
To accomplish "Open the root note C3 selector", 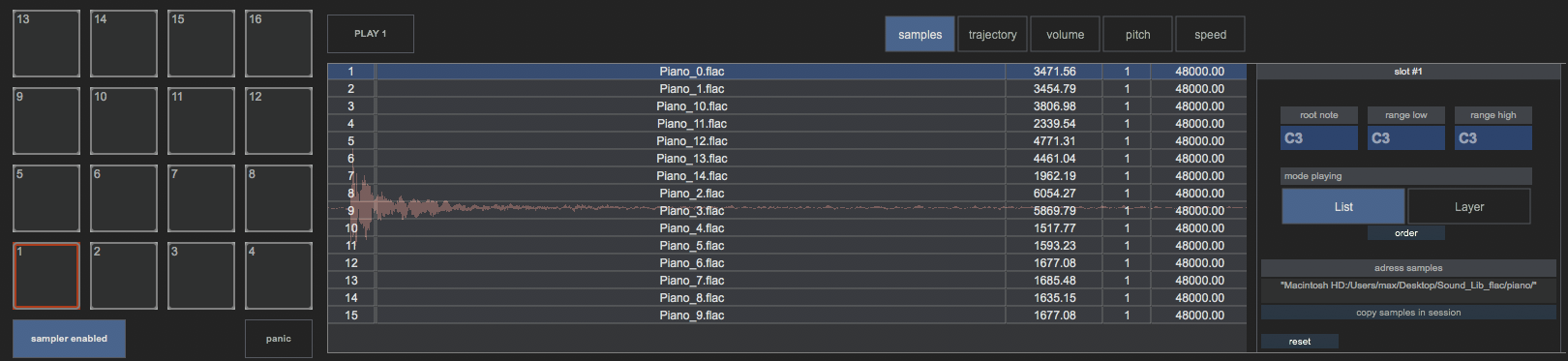I will click(x=1319, y=138).
